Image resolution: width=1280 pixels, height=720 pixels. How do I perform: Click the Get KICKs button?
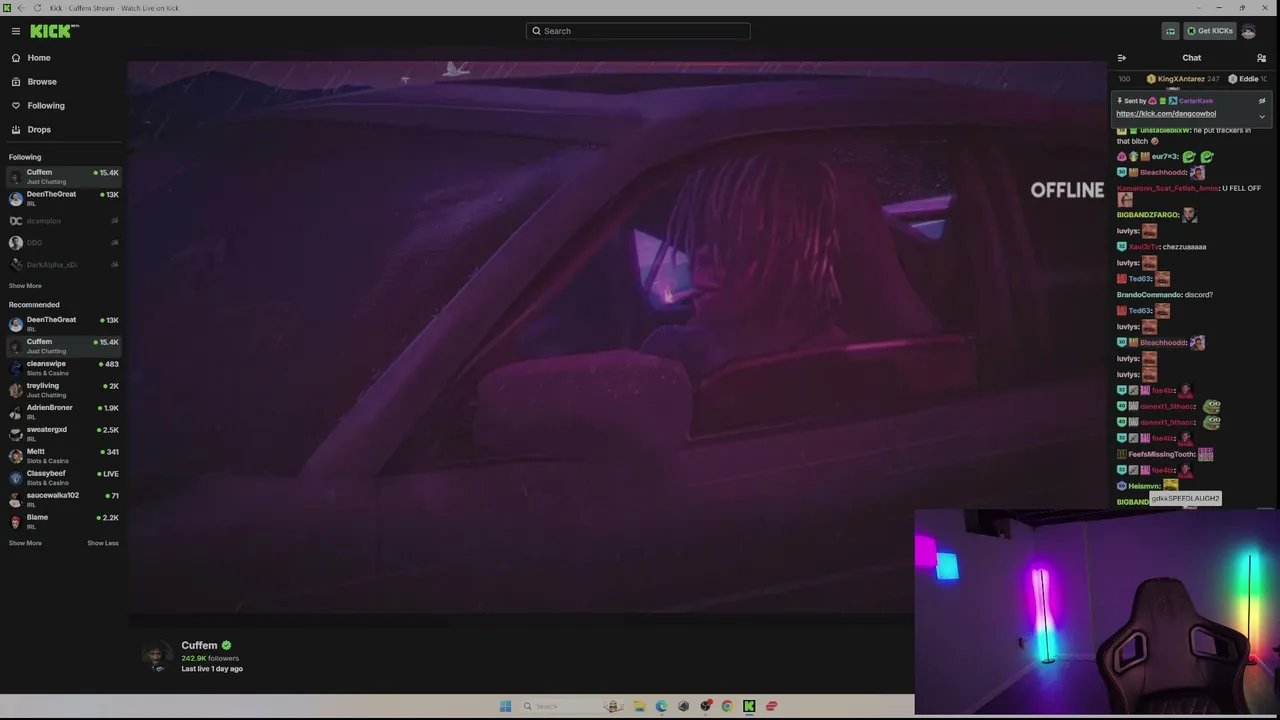tap(1210, 31)
